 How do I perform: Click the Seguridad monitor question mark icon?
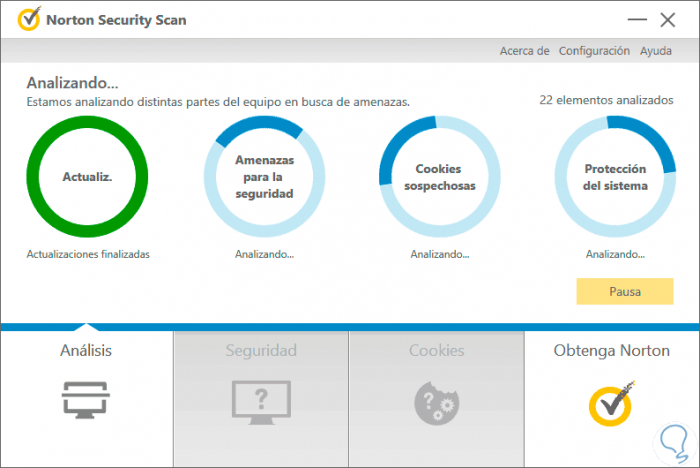pos(261,402)
